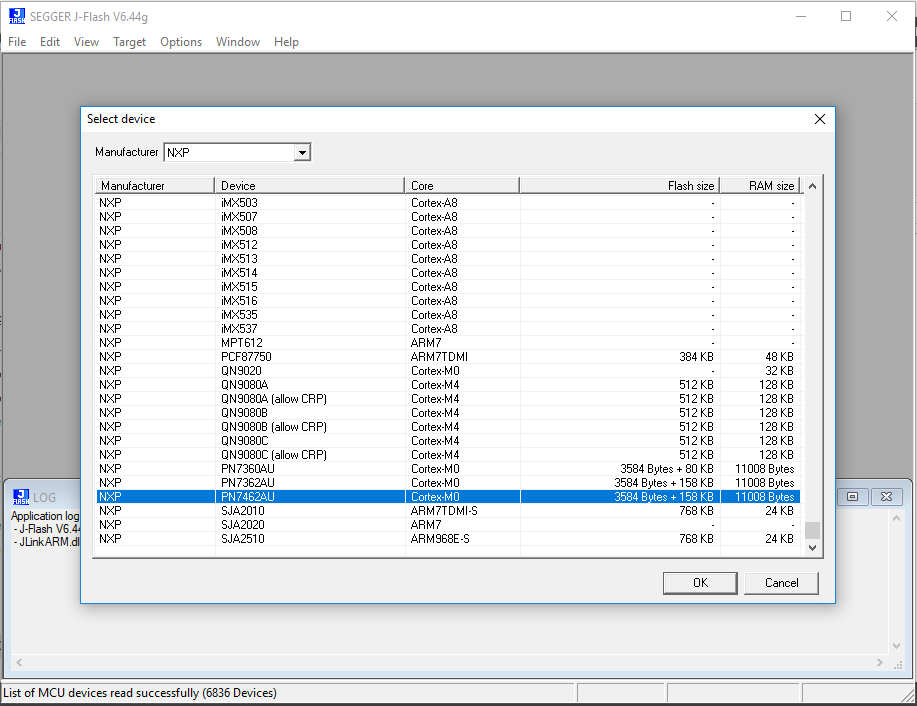
Task: Select the QN9020 device row
Action: click(448, 371)
